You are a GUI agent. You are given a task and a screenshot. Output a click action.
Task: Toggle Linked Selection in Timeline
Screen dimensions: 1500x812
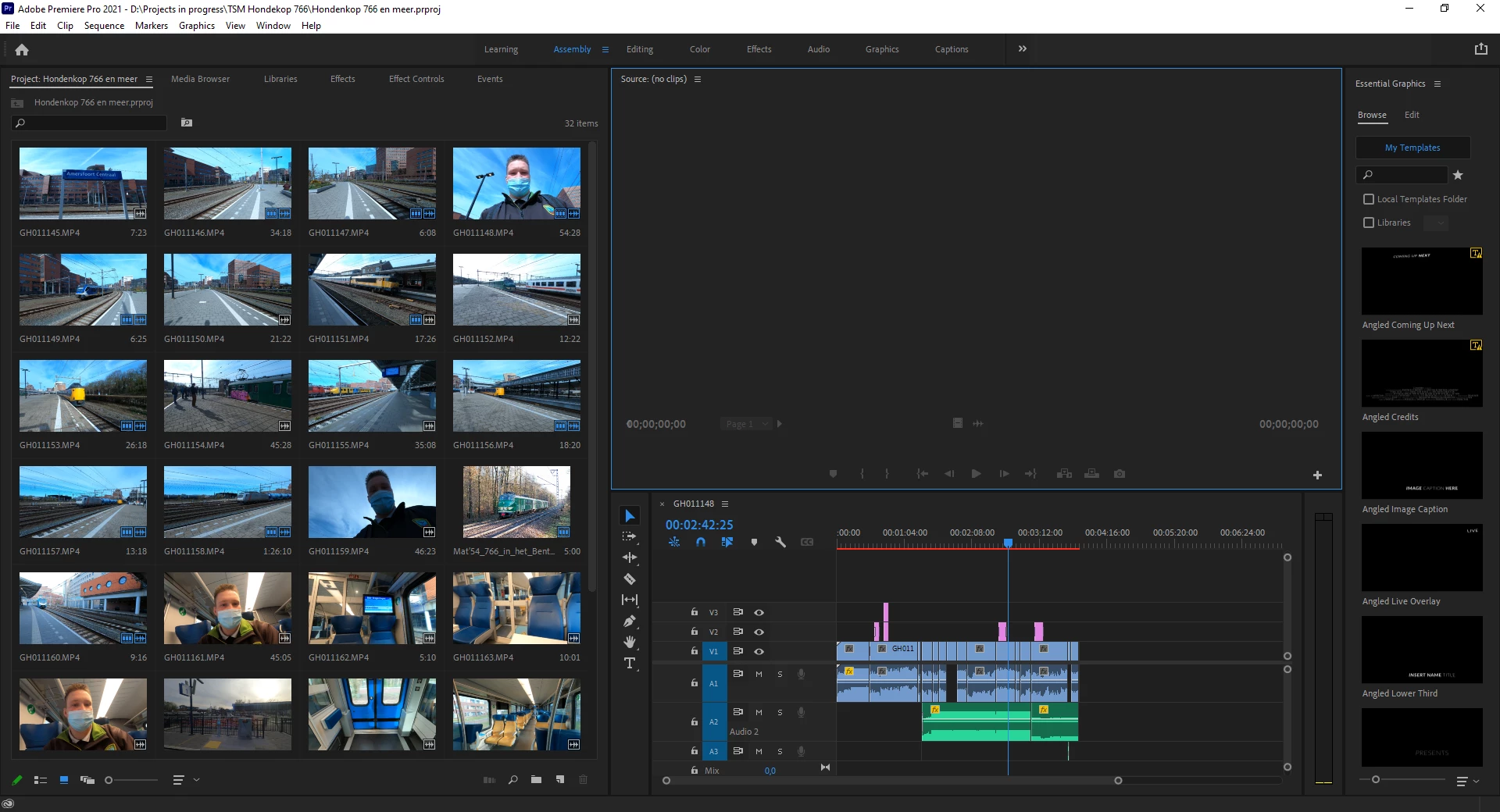pos(727,542)
